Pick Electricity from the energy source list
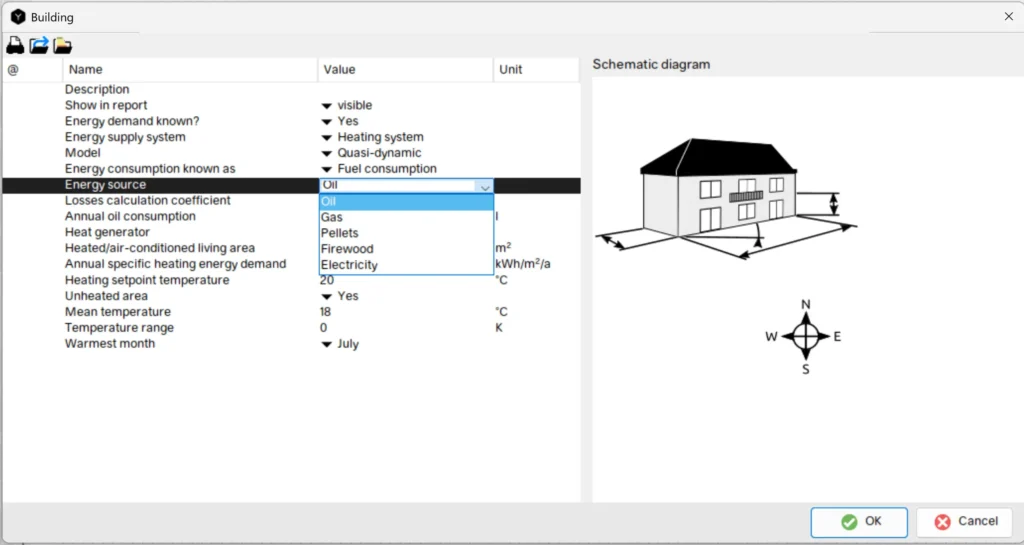The height and width of the screenshot is (545, 1024). point(406,265)
